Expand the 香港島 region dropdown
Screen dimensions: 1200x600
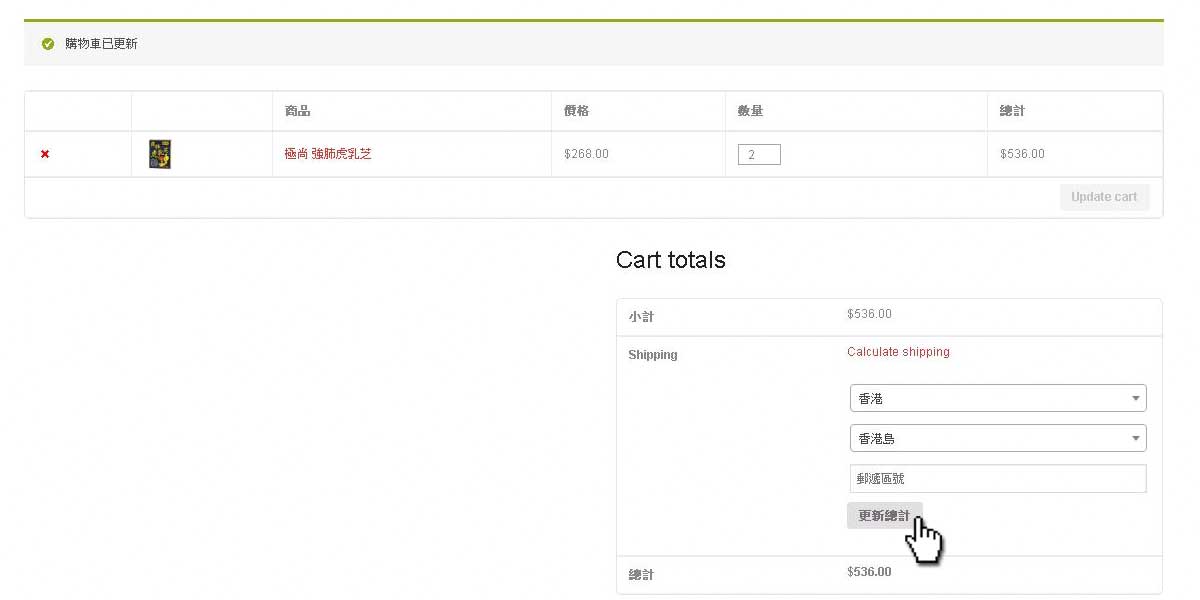(997, 438)
